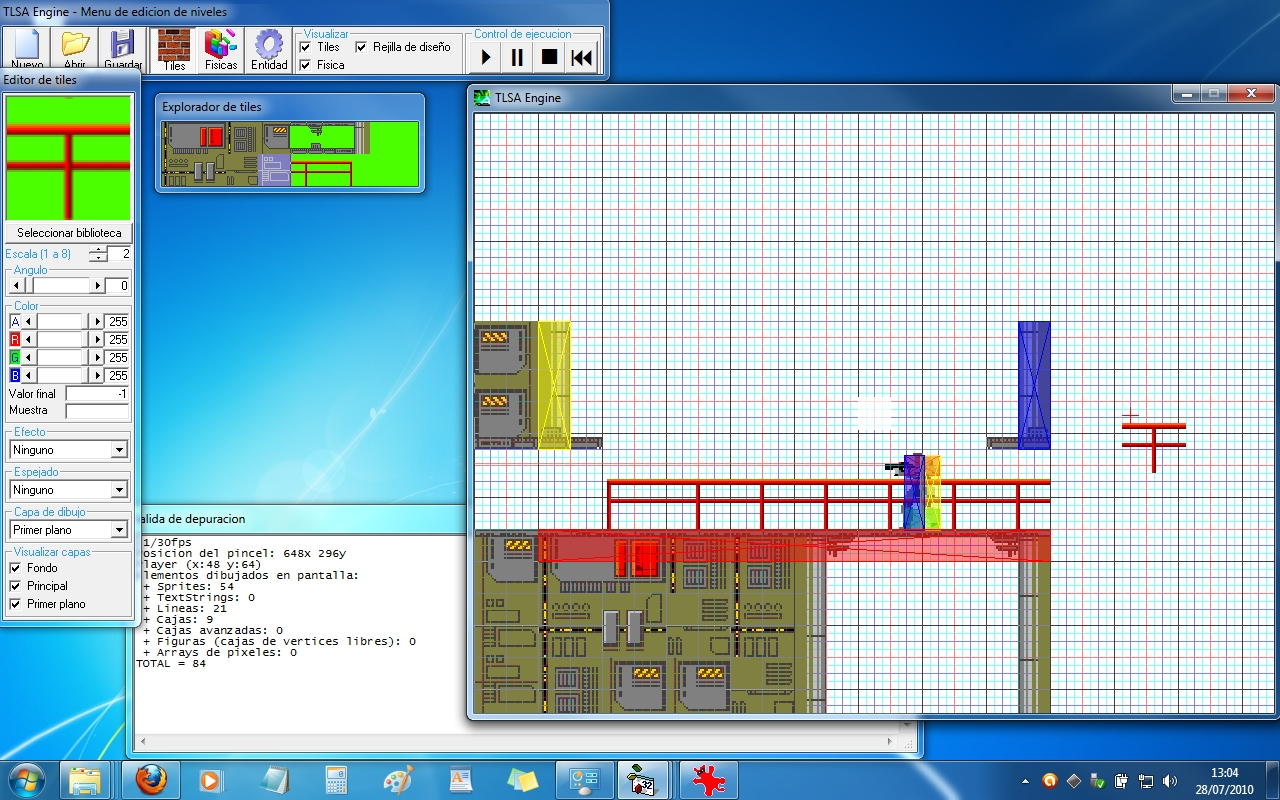Click the Valor final input field

(x=97, y=394)
